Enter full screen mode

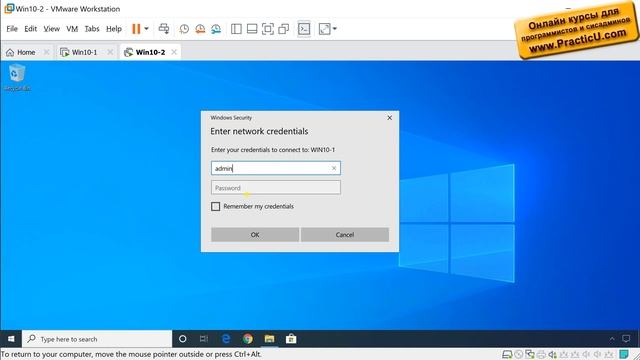tap(268, 29)
